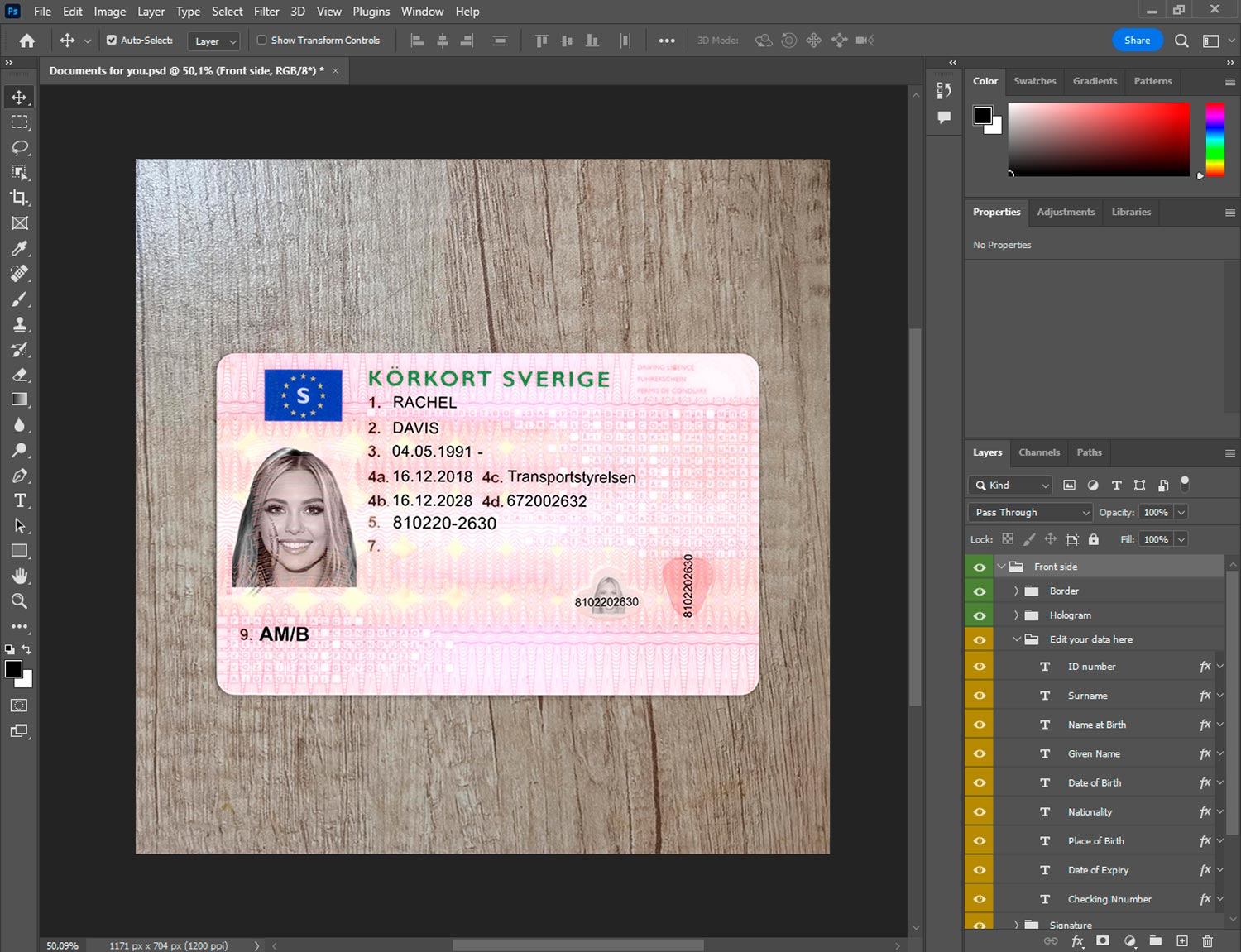Open the Filter menu

266,12
